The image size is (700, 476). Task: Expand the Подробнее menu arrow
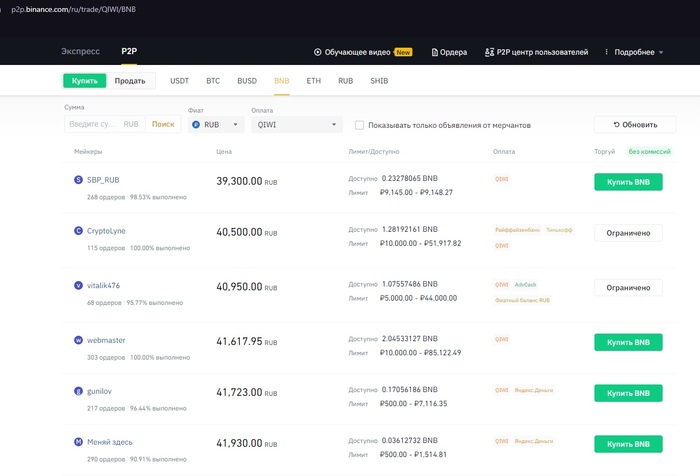click(661, 52)
